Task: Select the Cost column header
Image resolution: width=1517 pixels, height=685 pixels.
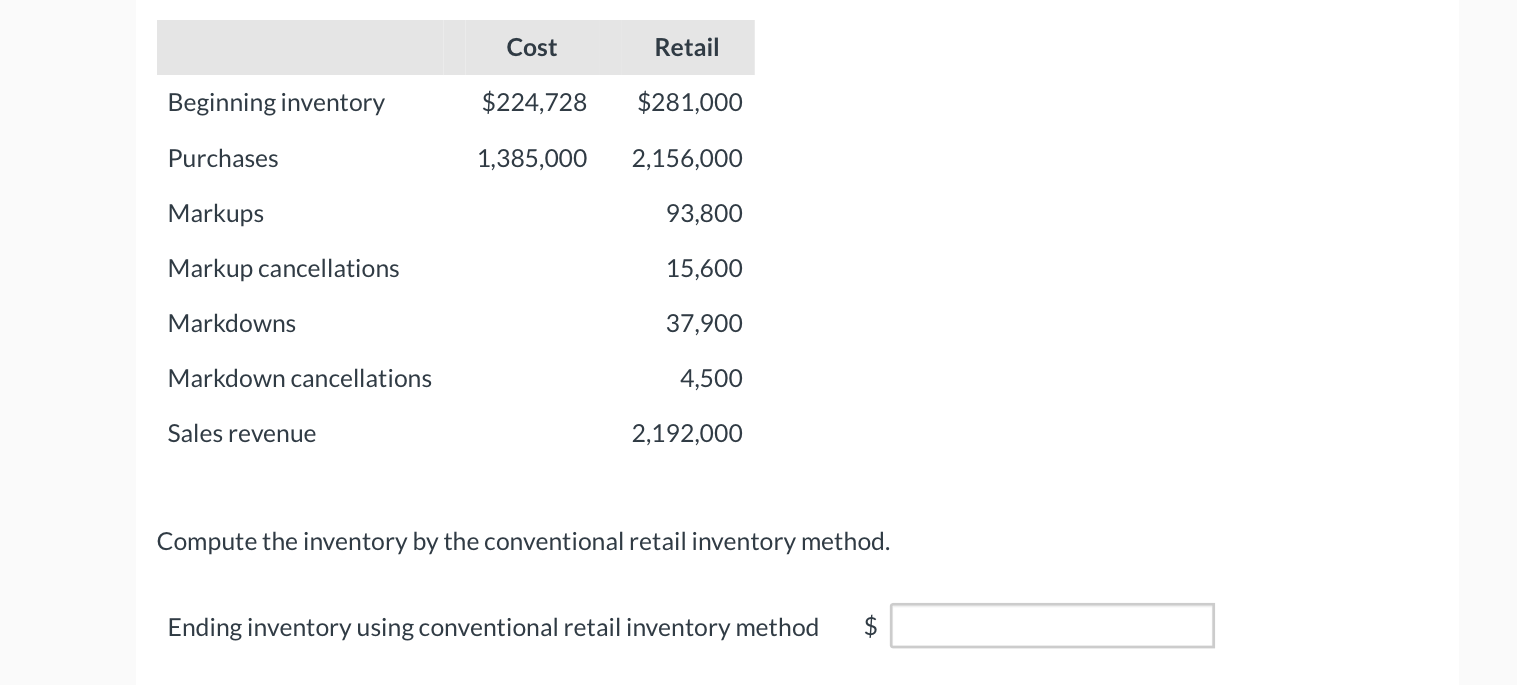Action: [531, 47]
